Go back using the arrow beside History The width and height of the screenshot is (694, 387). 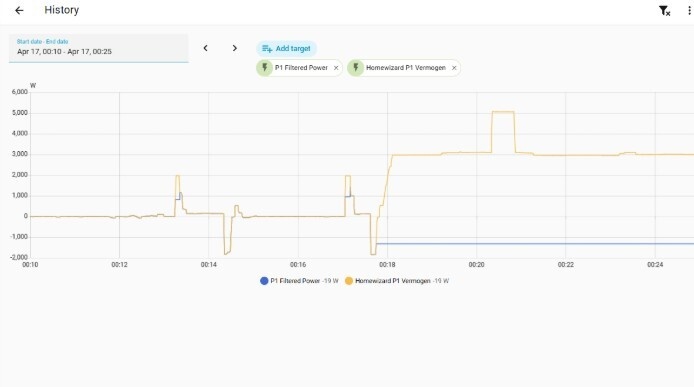pyautogui.click(x=19, y=10)
